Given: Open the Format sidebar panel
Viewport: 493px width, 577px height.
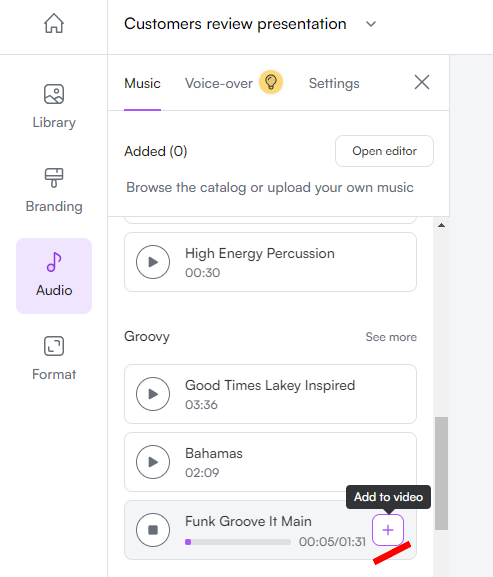Looking at the screenshot, I should (x=54, y=358).
